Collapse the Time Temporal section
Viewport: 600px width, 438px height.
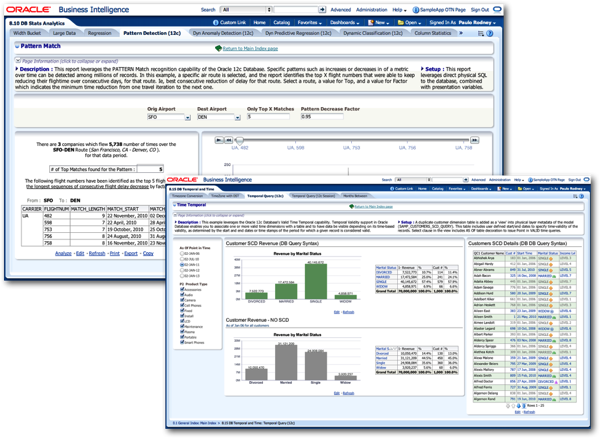click(x=174, y=205)
